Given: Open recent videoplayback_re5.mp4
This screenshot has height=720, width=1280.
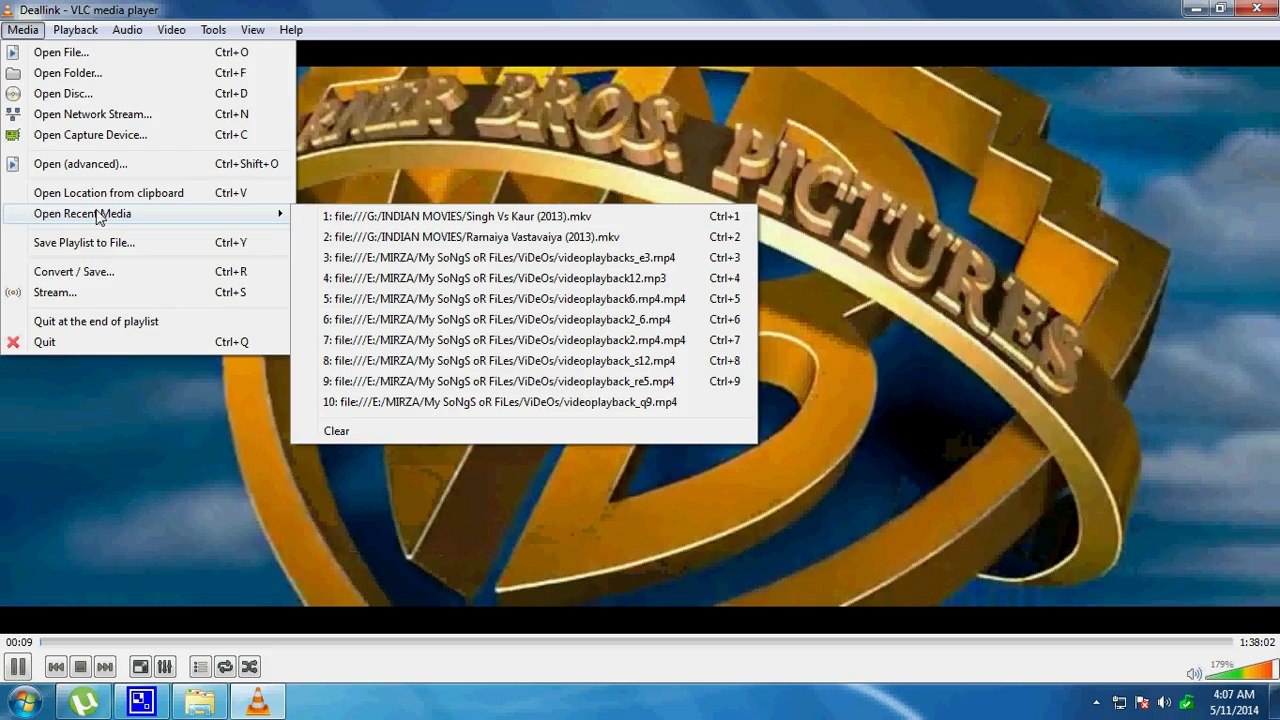Looking at the screenshot, I should pyautogui.click(x=524, y=381).
